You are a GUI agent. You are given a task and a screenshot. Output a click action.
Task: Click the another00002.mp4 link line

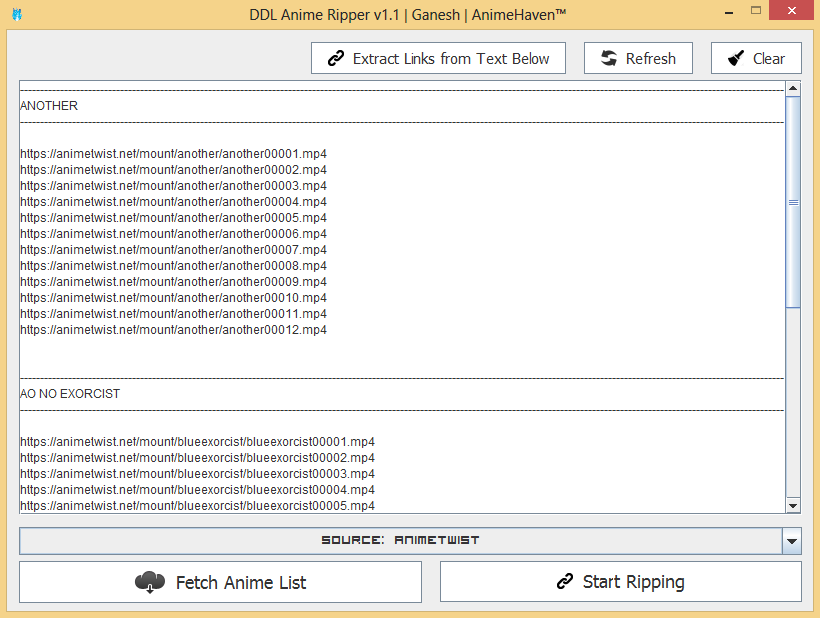click(174, 170)
